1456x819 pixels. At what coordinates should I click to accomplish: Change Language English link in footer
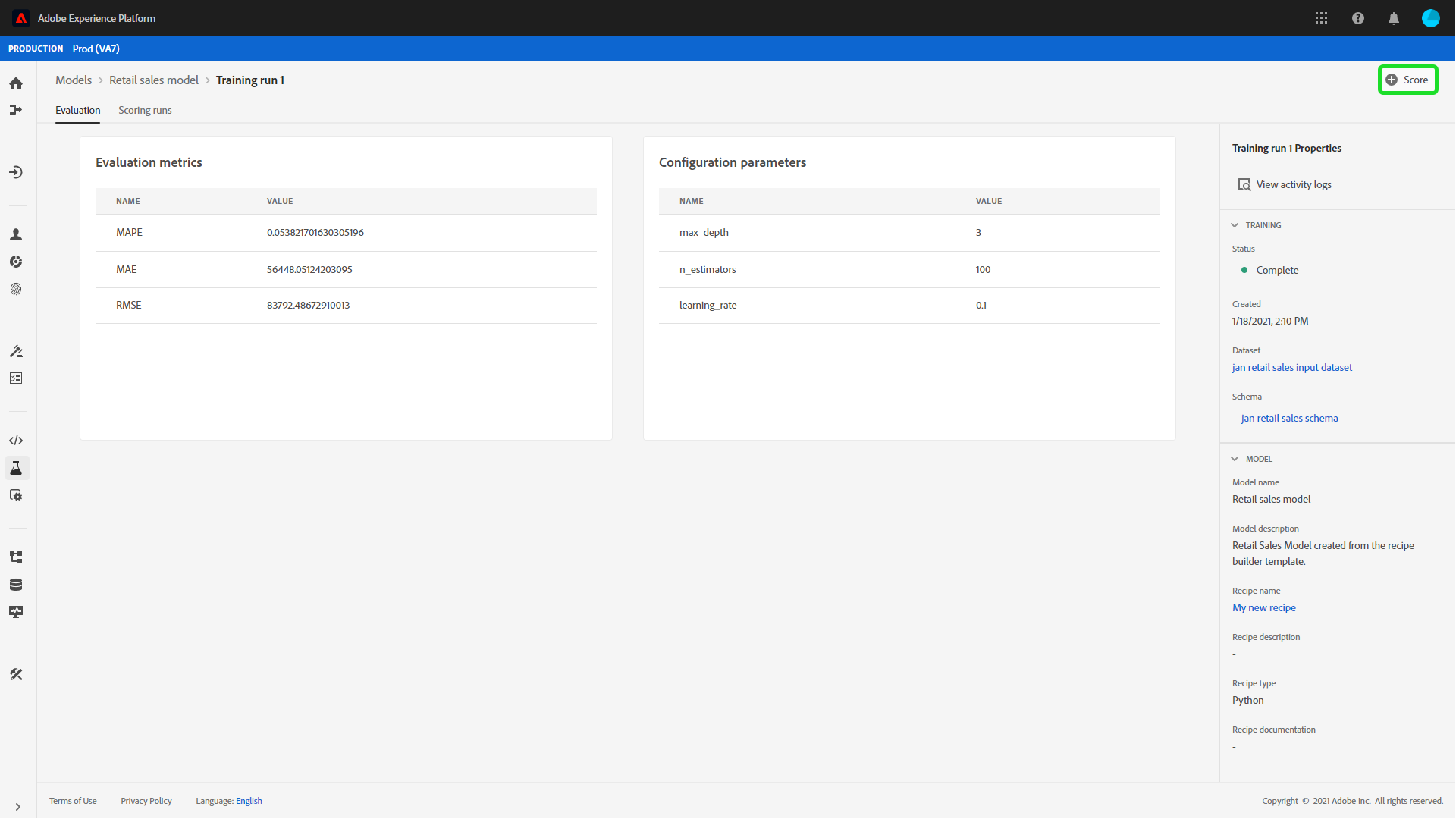[249, 801]
